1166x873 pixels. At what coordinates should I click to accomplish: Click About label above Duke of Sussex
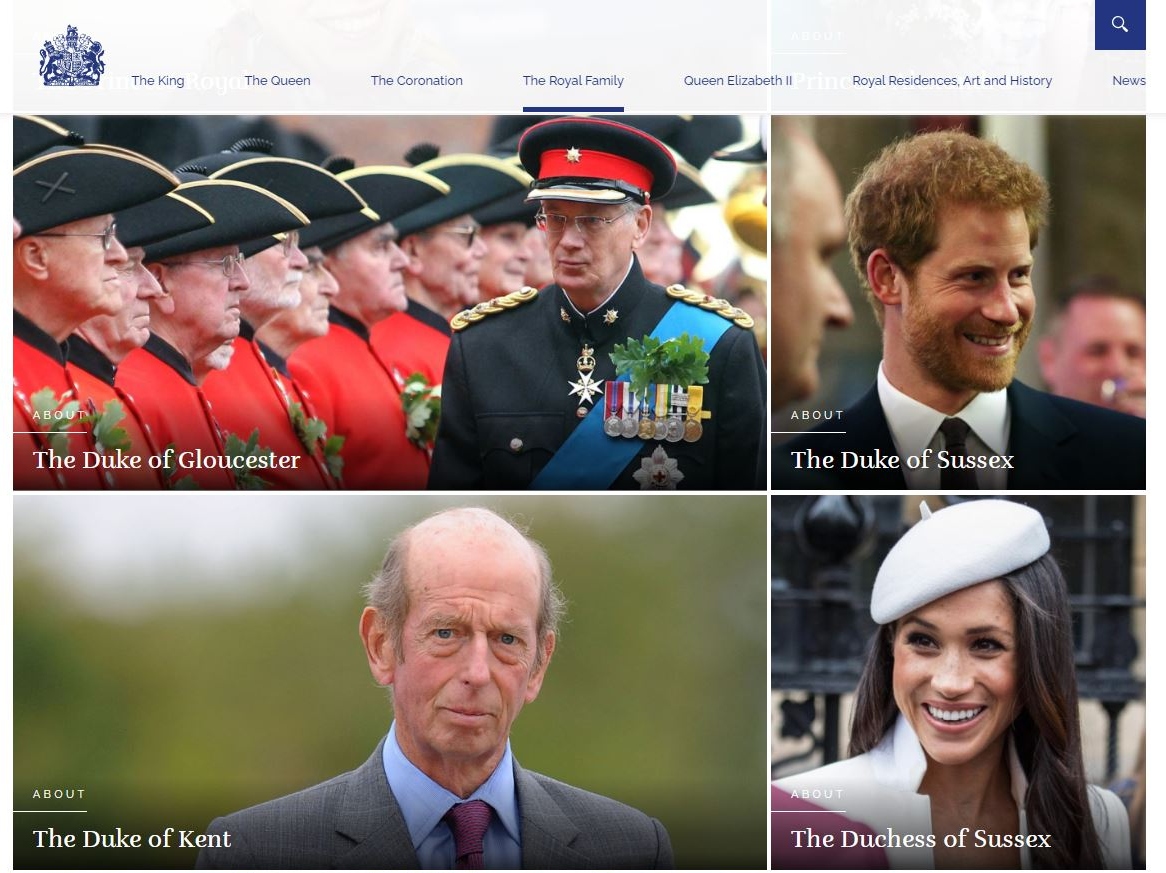click(817, 415)
